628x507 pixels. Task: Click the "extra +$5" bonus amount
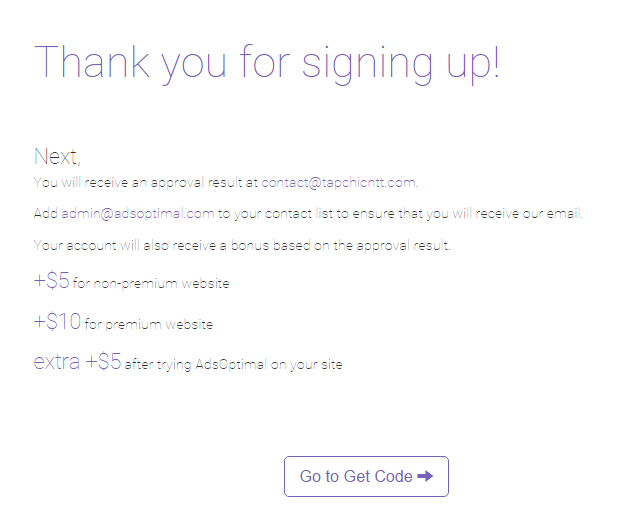coord(77,362)
